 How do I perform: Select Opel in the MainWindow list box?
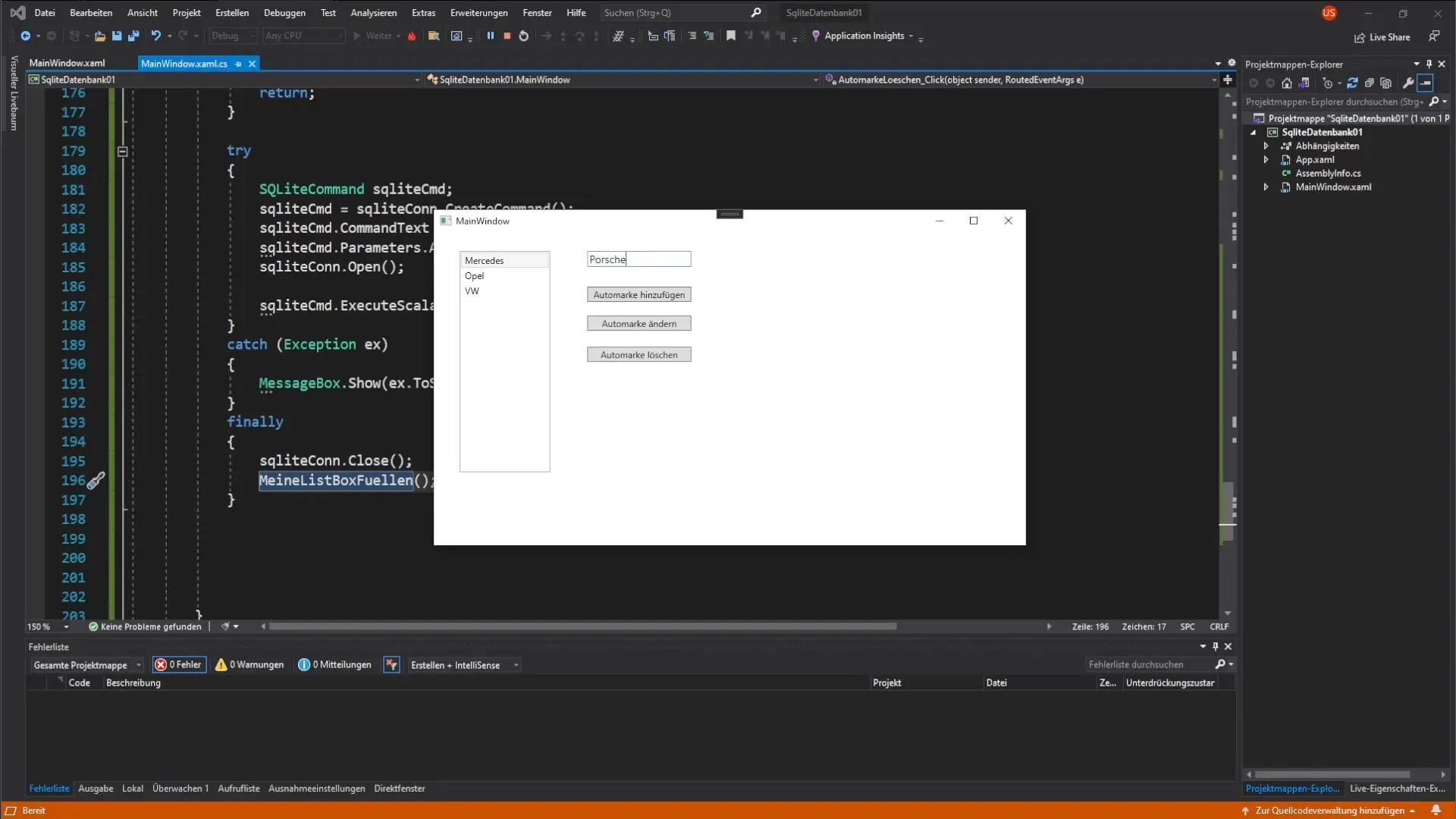(x=504, y=276)
